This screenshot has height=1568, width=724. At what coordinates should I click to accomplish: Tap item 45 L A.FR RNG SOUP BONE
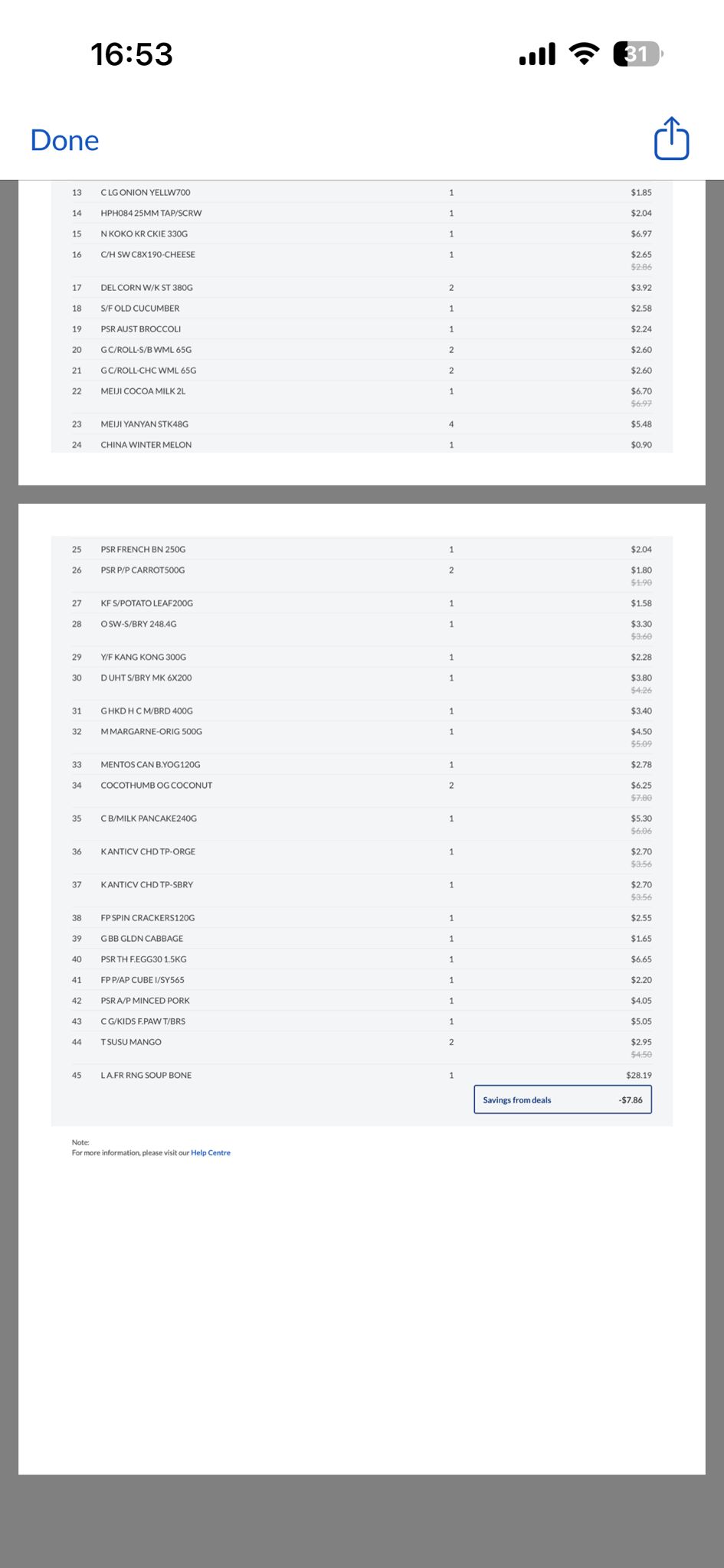coord(146,1075)
